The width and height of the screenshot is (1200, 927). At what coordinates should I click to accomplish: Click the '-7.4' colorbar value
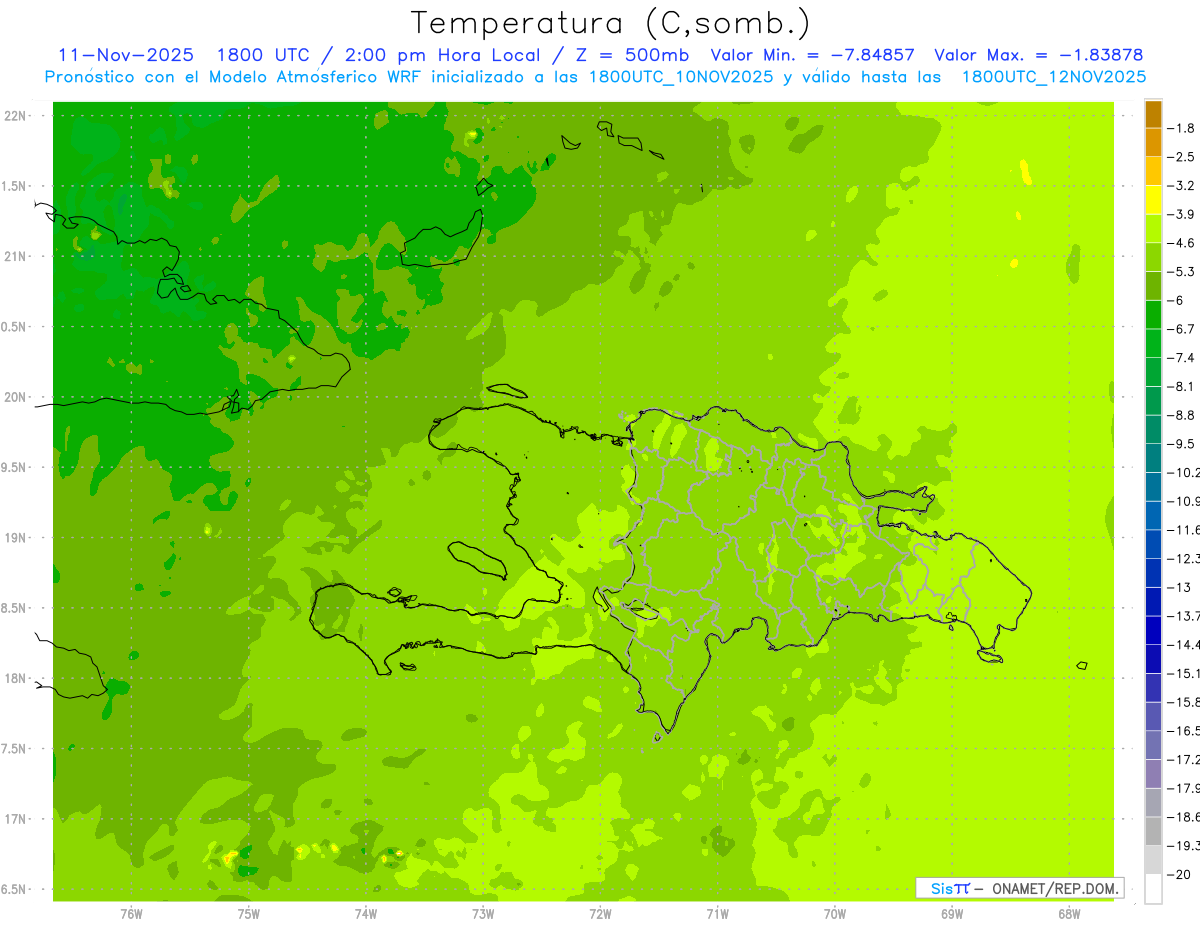(x=1180, y=358)
